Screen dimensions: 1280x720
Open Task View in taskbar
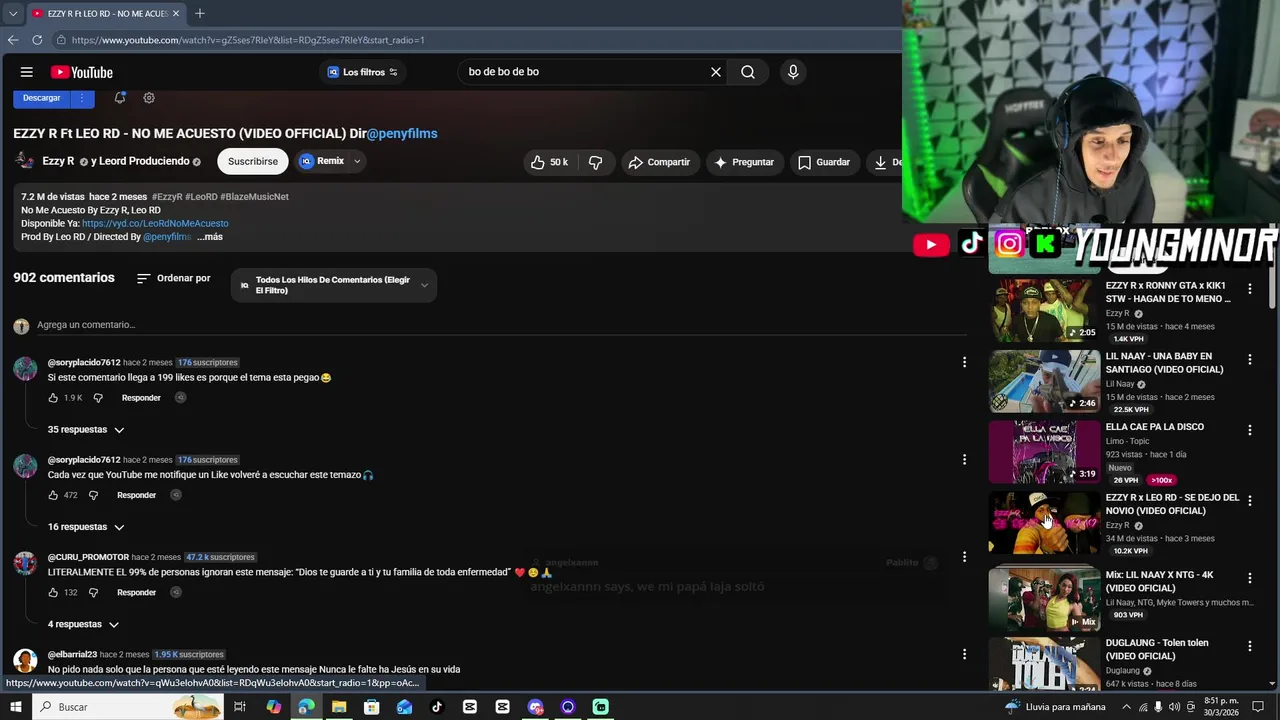(x=240, y=707)
